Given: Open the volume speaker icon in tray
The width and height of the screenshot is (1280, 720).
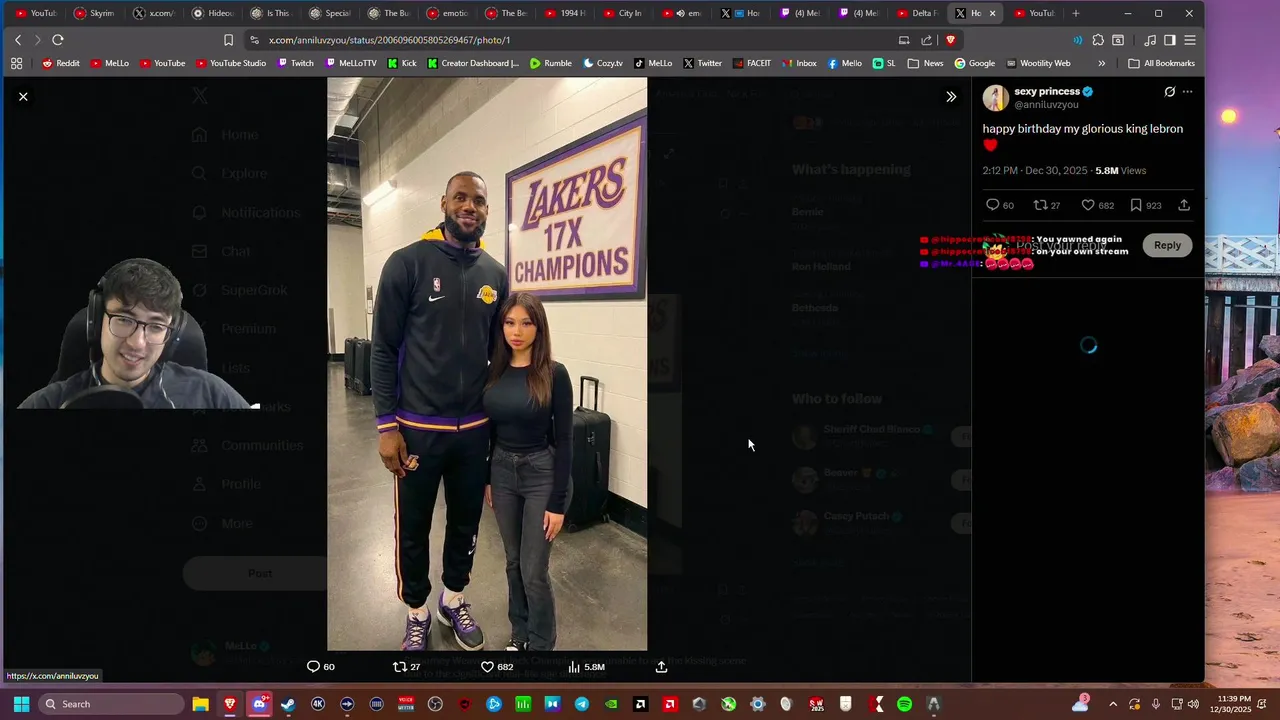Looking at the screenshot, I should 1193,704.
